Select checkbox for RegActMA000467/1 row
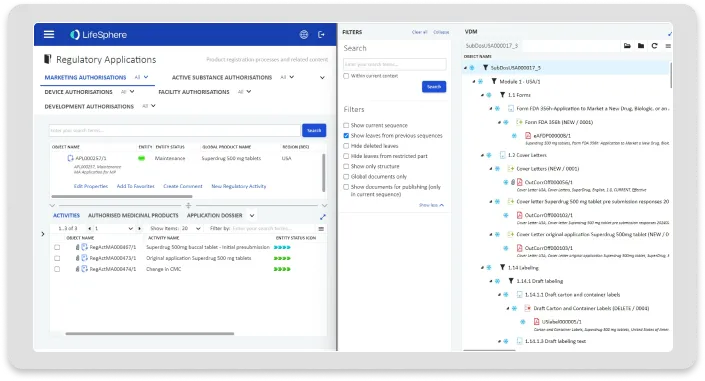 [x=57, y=247]
